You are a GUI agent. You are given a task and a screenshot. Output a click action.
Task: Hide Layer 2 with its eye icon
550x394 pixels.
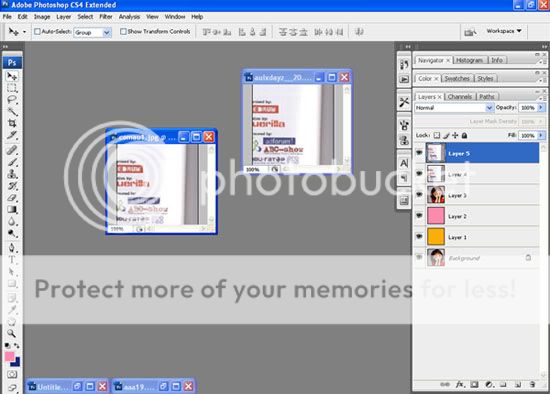419,216
